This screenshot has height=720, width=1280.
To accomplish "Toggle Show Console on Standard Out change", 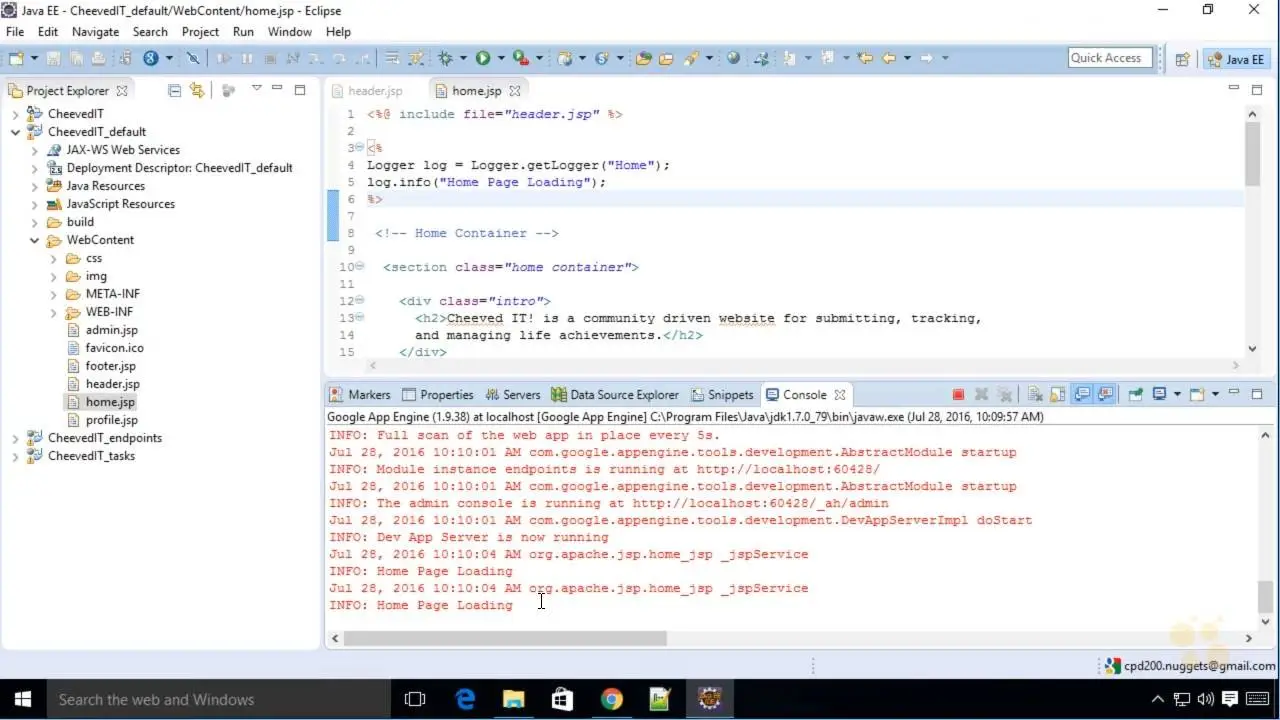I will coord(1082,395).
